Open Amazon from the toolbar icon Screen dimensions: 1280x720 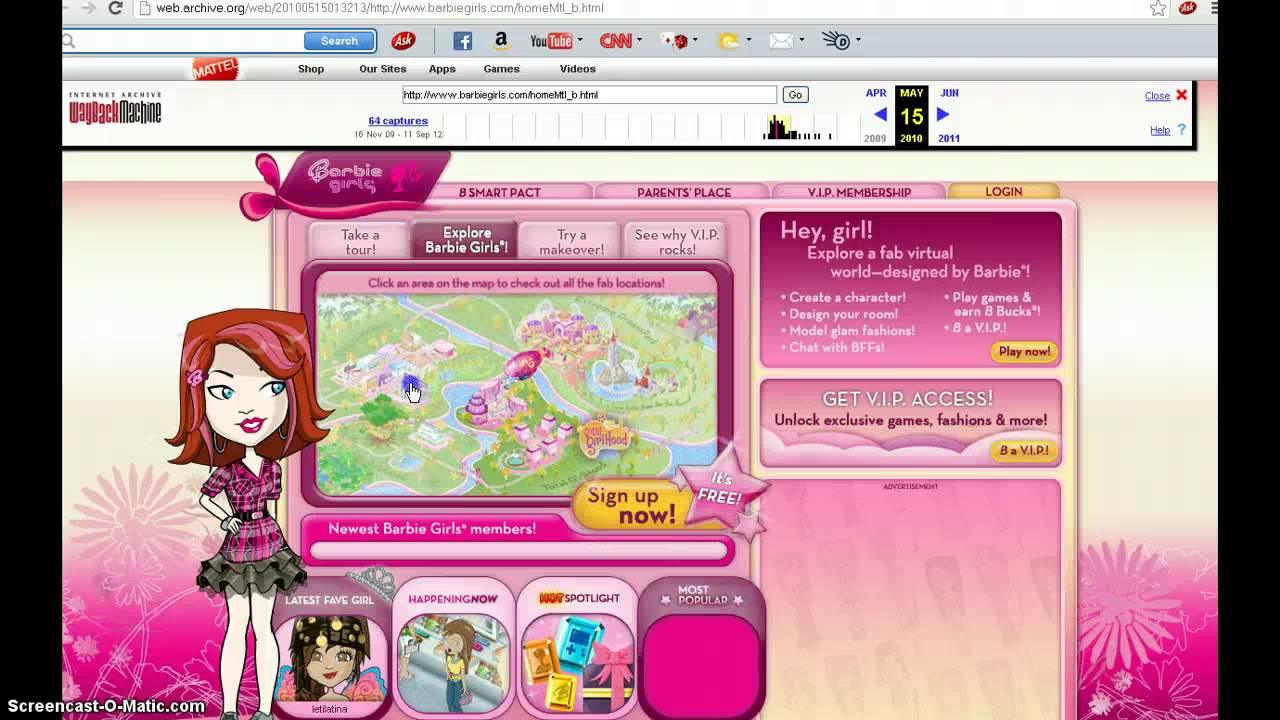pyautogui.click(x=501, y=41)
